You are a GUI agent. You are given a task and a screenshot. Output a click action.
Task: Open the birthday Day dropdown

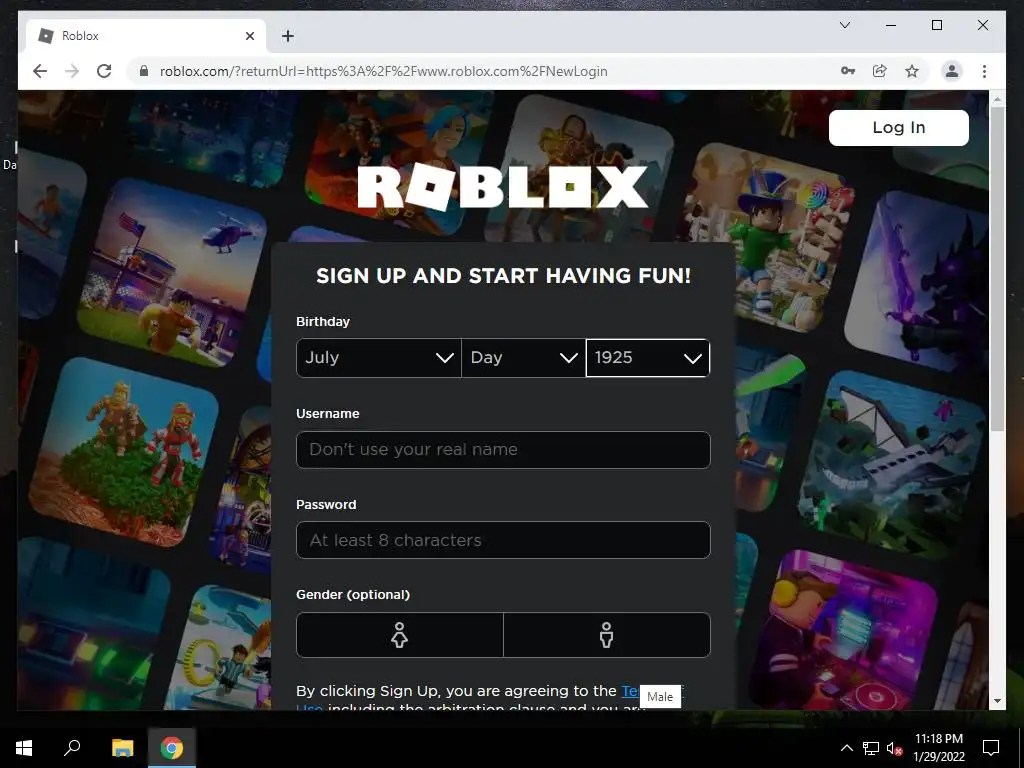pyautogui.click(x=524, y=358)
